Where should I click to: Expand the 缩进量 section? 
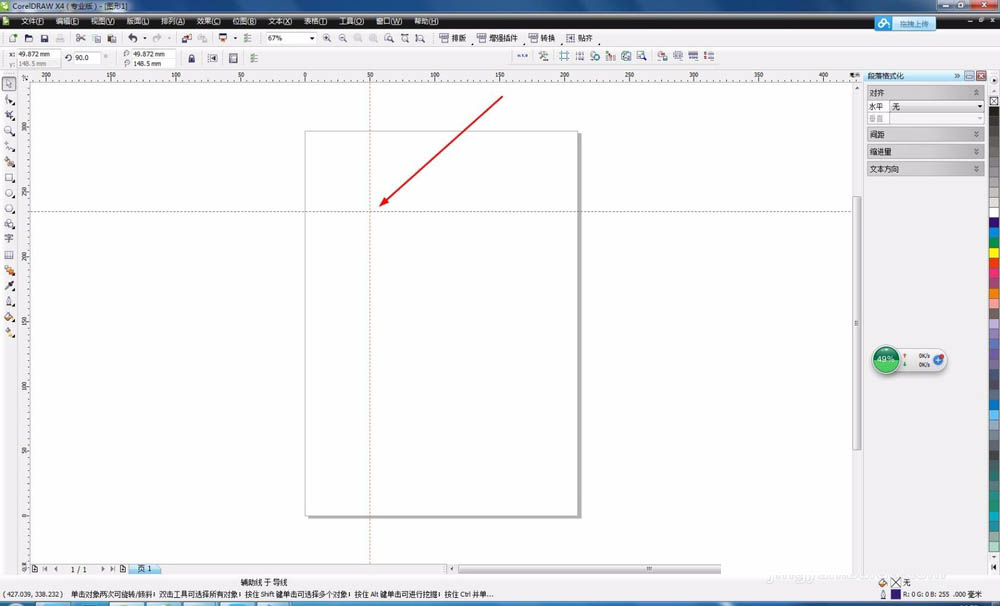(x=976, y=151)
